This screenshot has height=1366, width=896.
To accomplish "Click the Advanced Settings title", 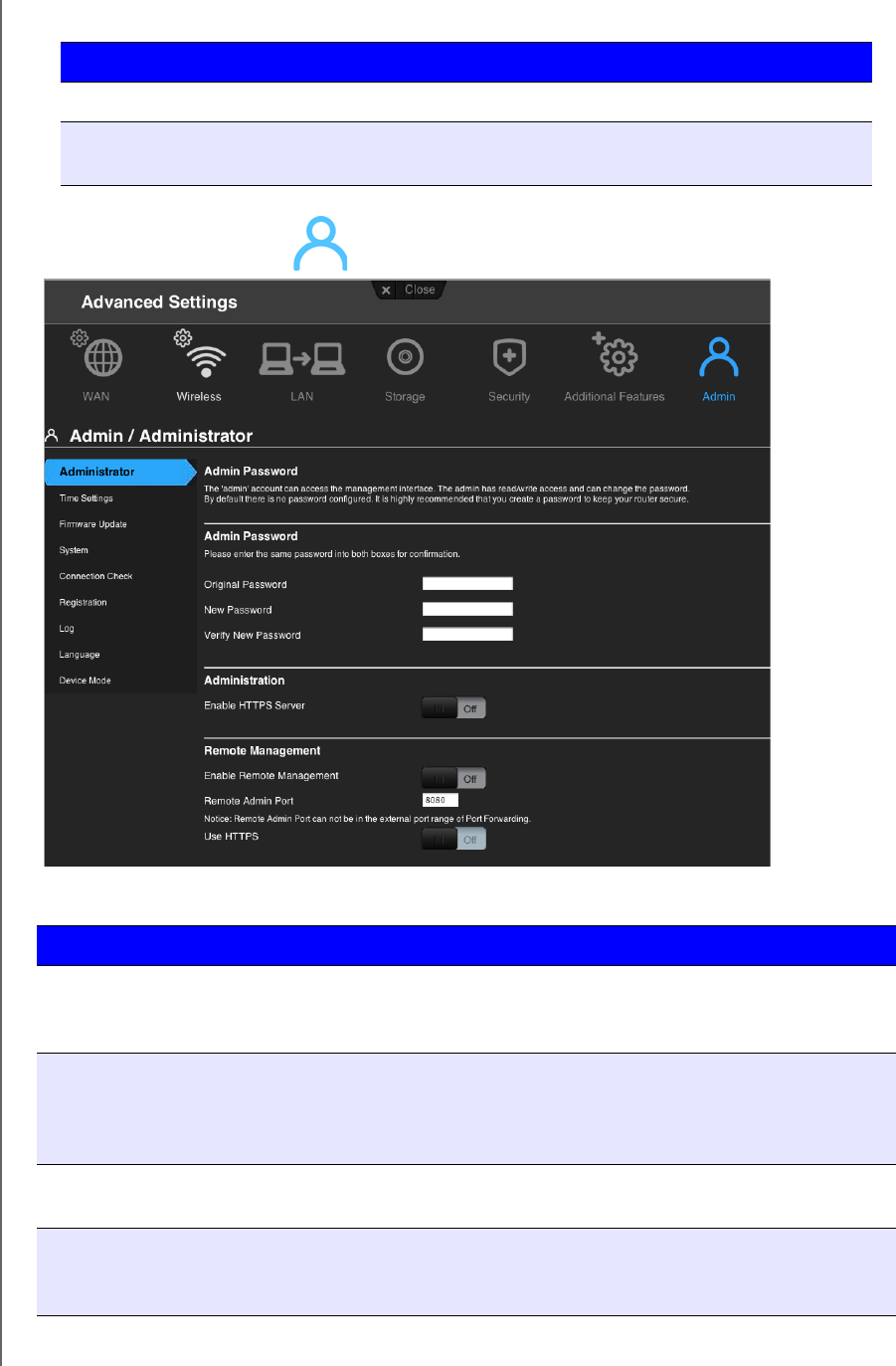I will (x=159, y=302).
